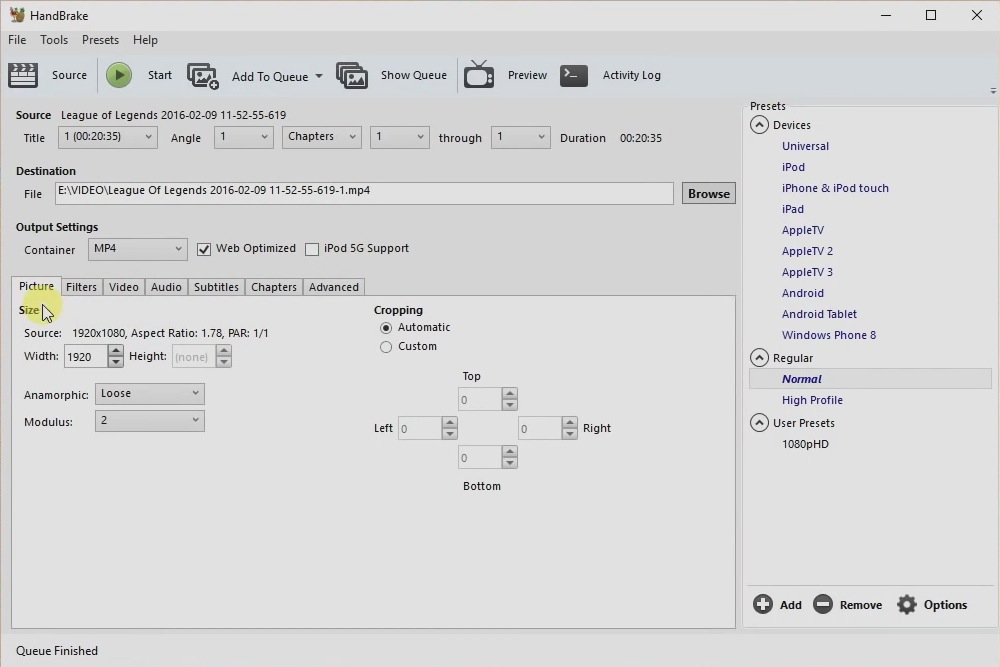
Task: Select the High Profile preset
Action: (812, 400)
